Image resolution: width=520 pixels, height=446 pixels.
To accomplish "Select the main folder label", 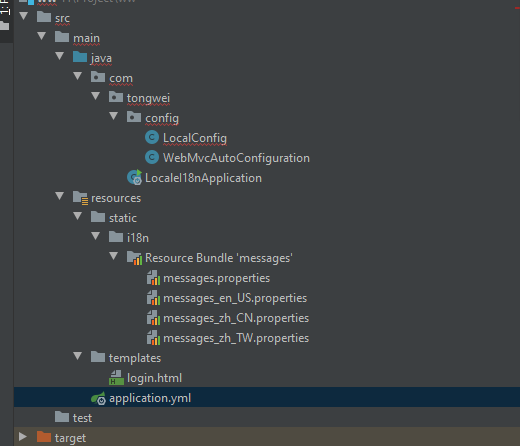I will (86, 38).
